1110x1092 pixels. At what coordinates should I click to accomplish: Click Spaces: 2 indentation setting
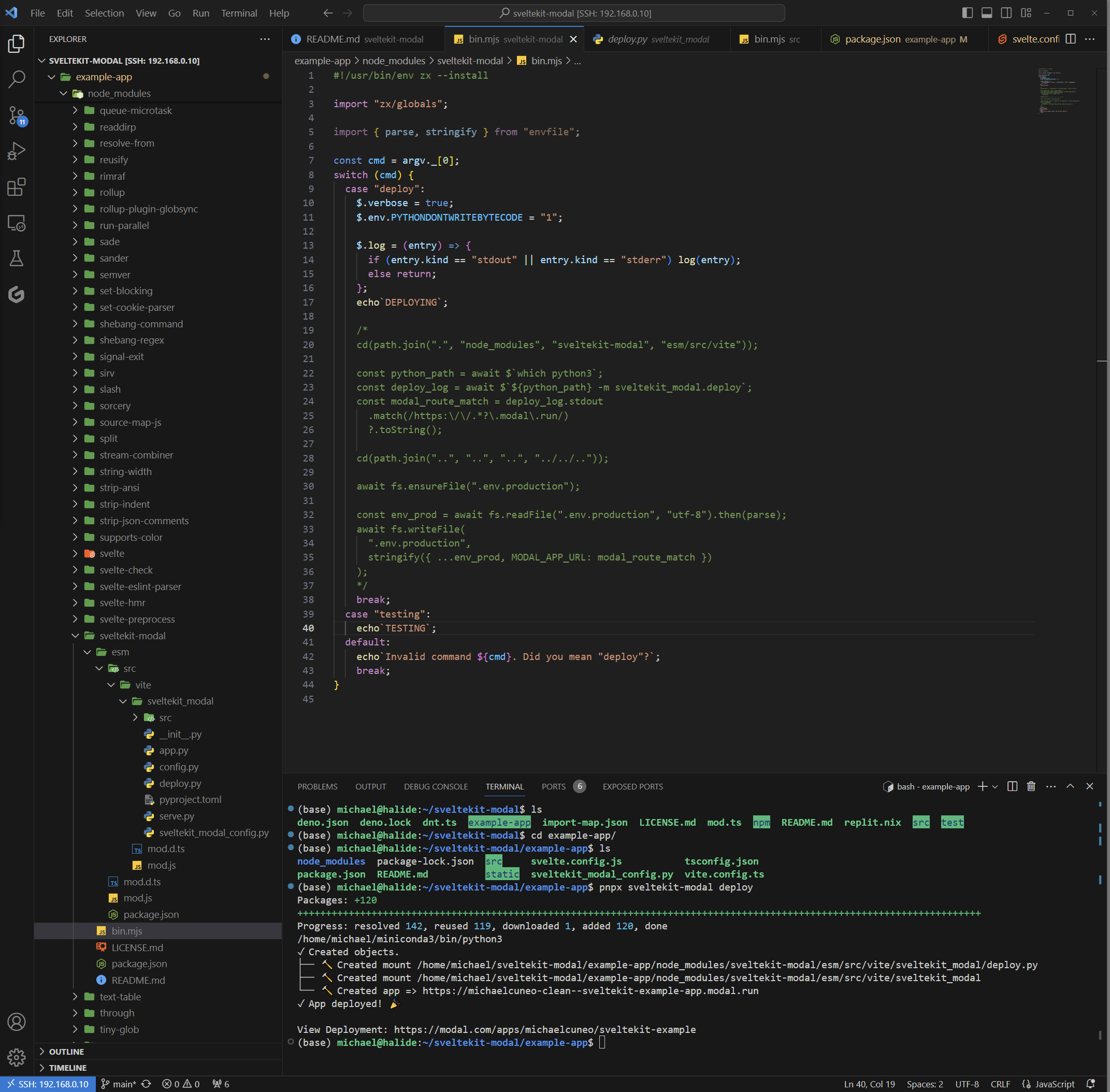coord(924,1083)
